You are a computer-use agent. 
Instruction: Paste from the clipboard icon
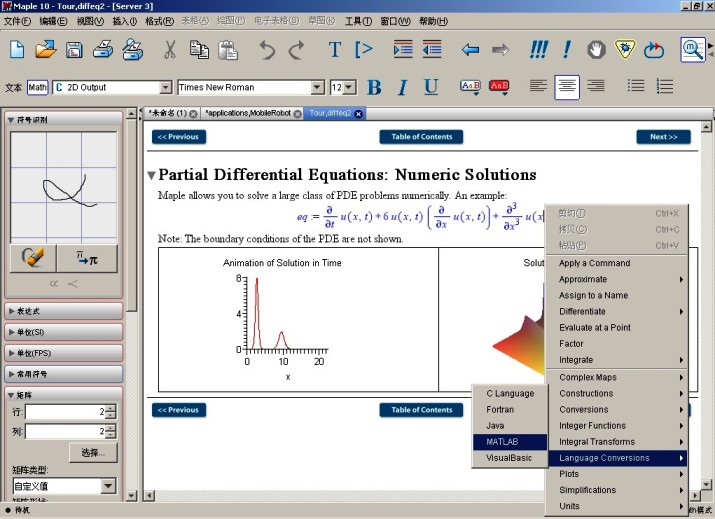pos(228,49)
